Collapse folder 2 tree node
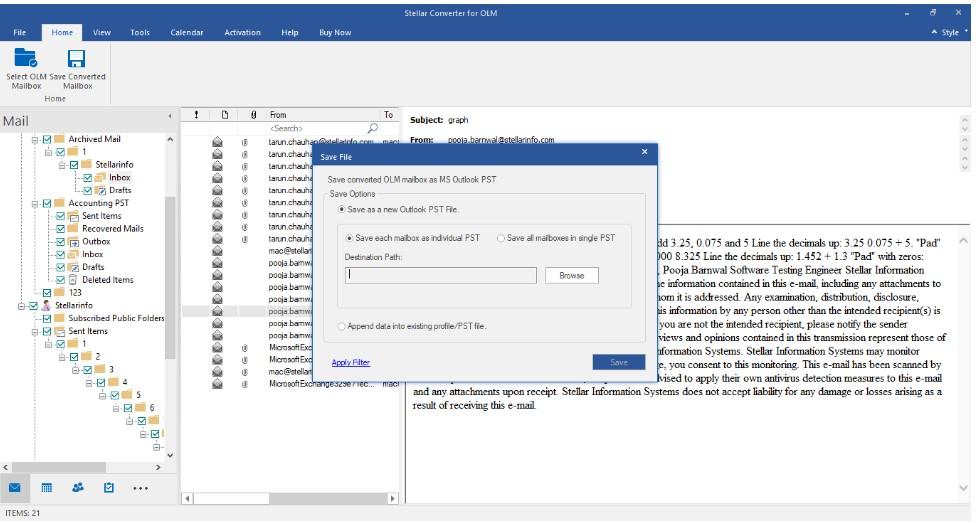 click(62, 357)
